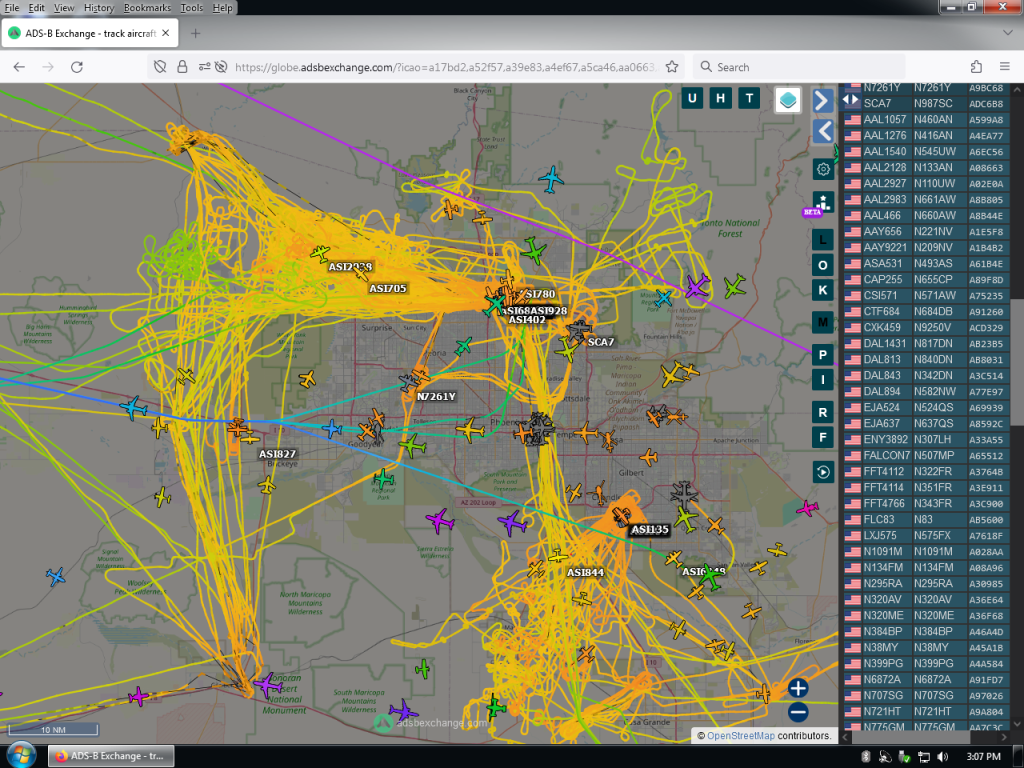Open the BETA leaderboard stats icon
1024x768 pixels.
[823, 202]
